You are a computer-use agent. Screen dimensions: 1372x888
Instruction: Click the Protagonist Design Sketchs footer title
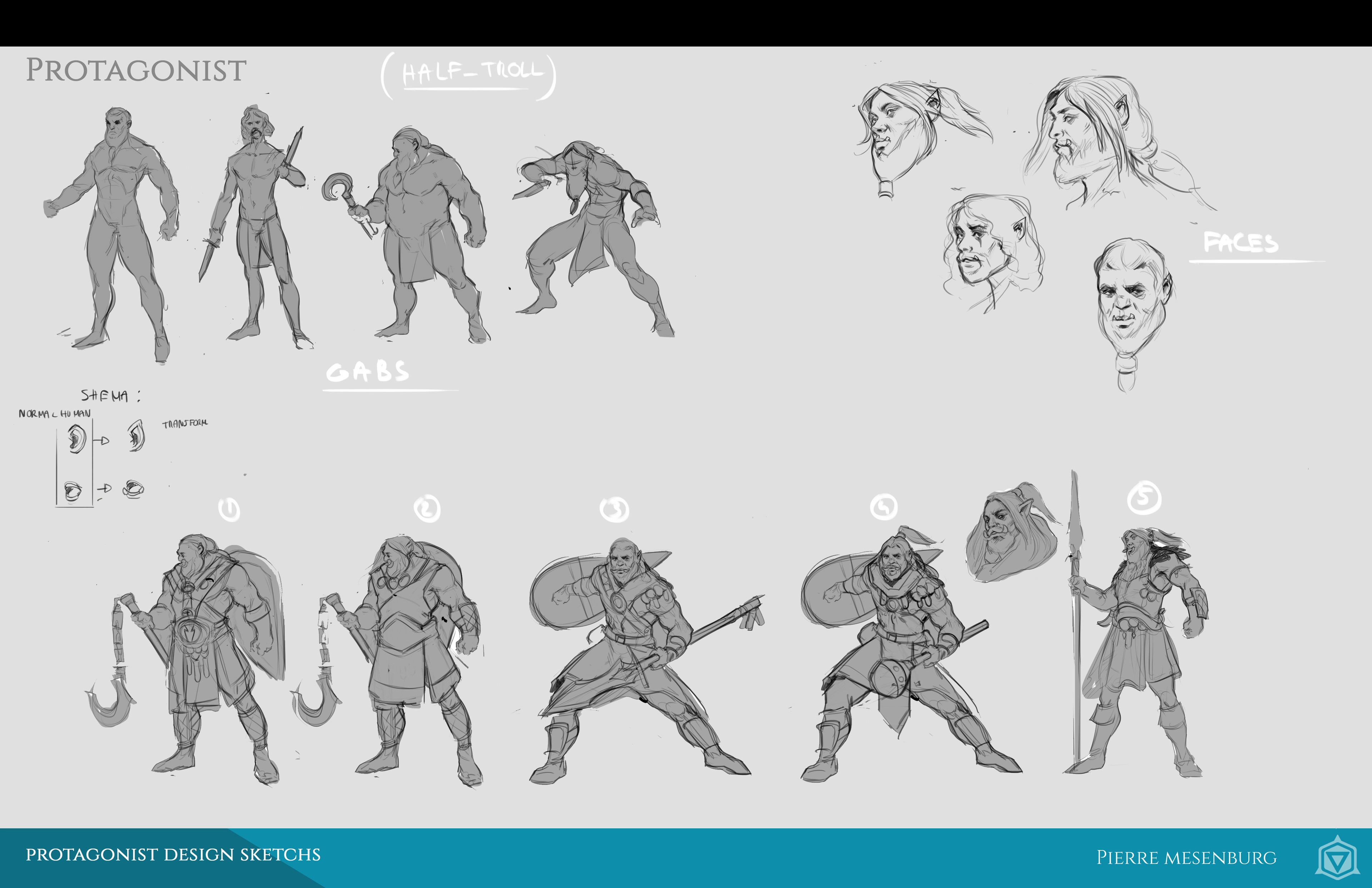(173, 854)
